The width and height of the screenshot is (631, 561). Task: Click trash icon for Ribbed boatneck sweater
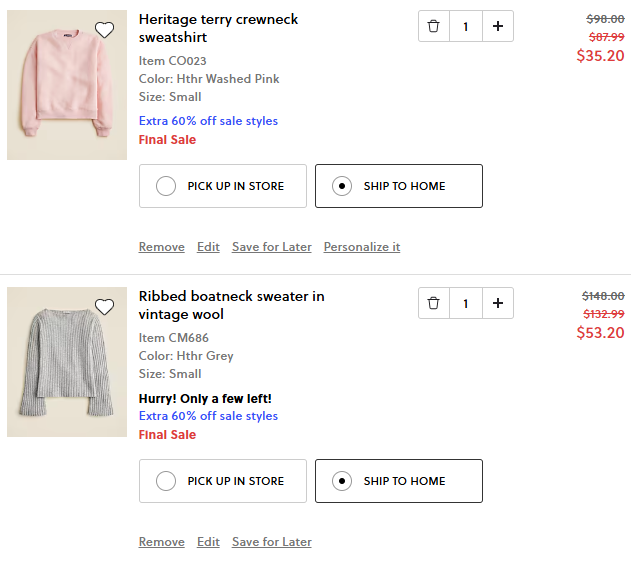click(433, 303)
